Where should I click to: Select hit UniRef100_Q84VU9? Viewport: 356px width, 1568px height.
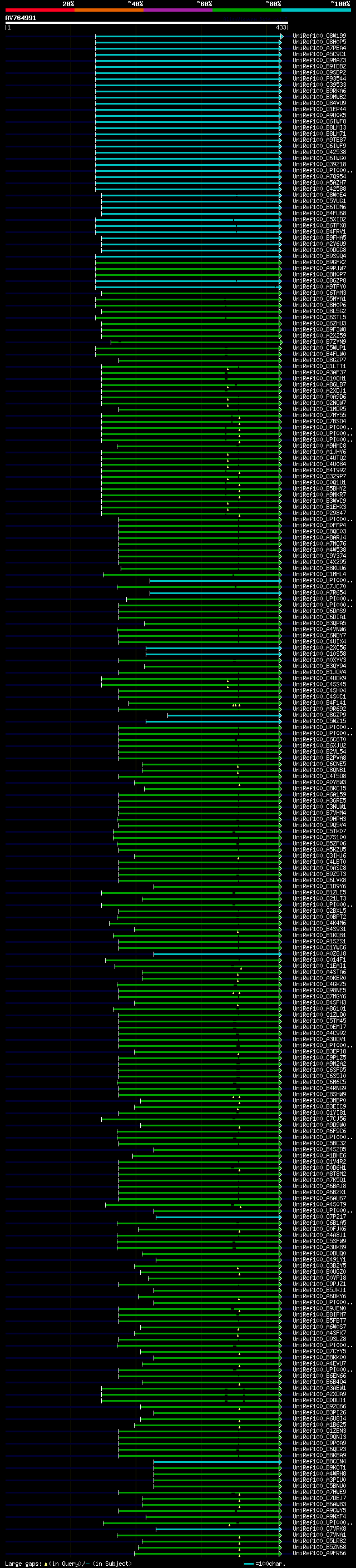319,103
